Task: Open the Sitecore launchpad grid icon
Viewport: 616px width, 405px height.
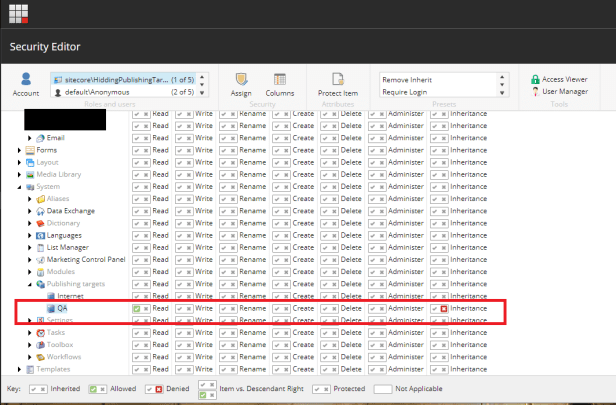Action: [x=18, y=13]
